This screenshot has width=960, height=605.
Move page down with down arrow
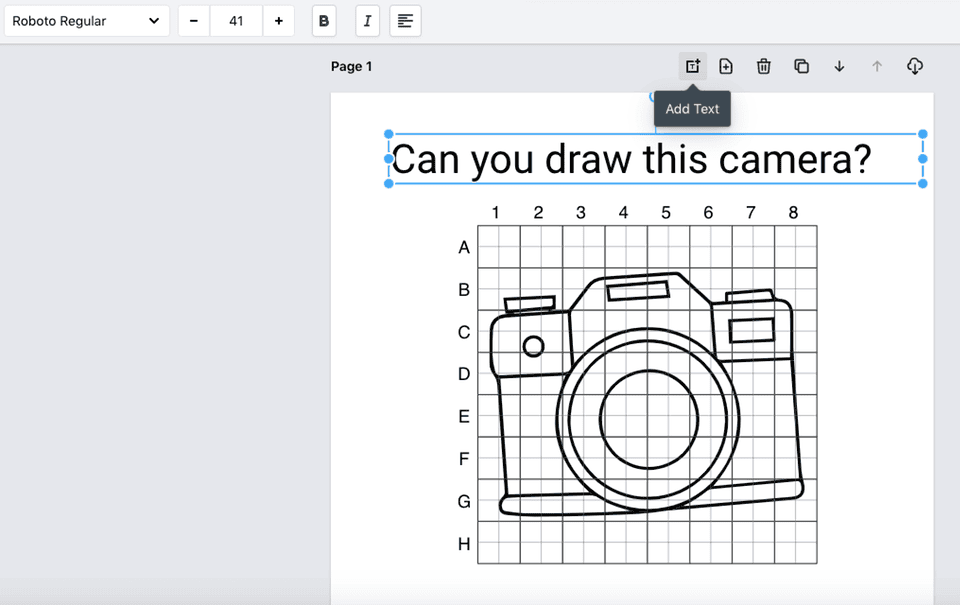point(839,66)
